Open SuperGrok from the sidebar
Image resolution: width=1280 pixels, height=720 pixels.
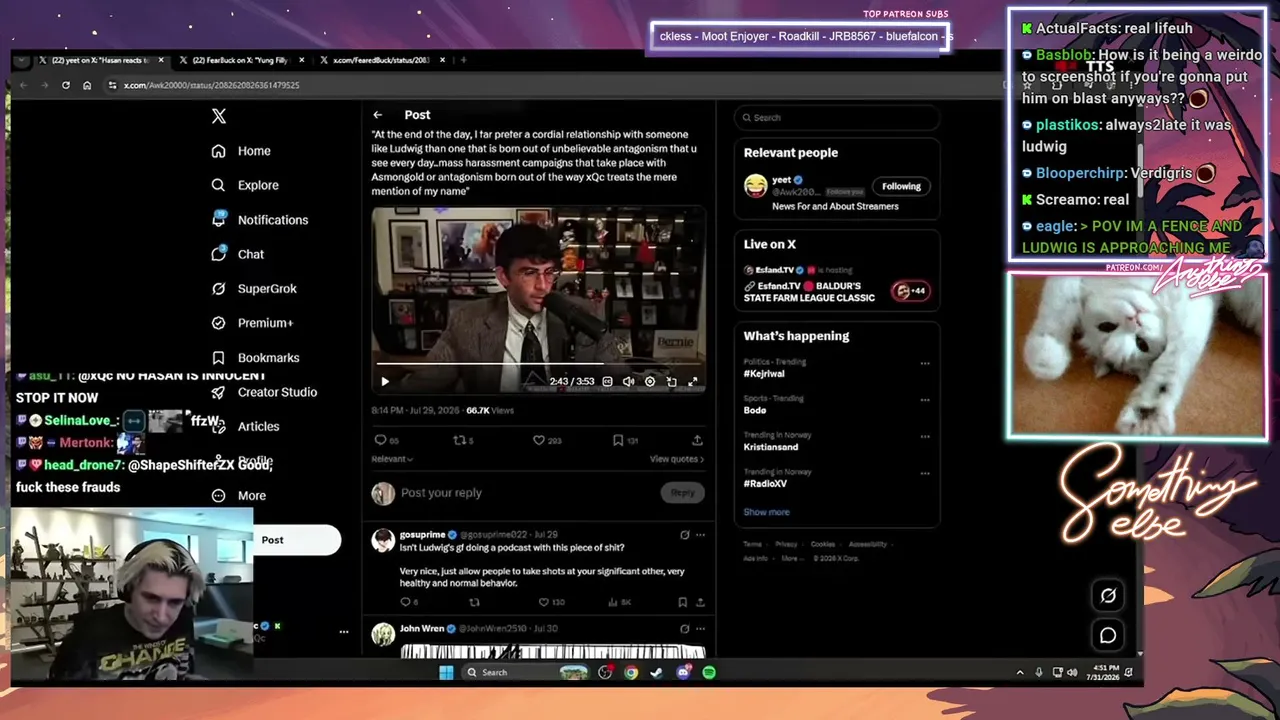pos(253,288)
